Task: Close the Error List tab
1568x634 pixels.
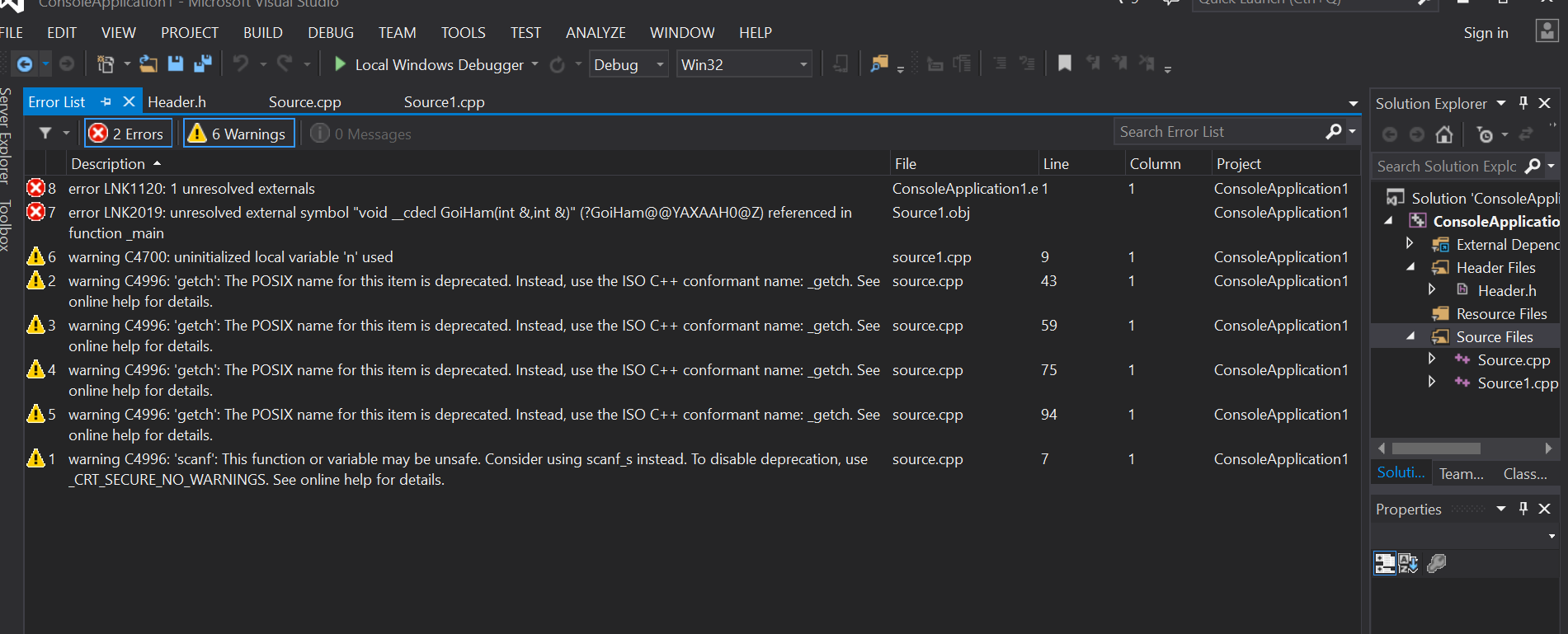Action: [x=129, y=101]
